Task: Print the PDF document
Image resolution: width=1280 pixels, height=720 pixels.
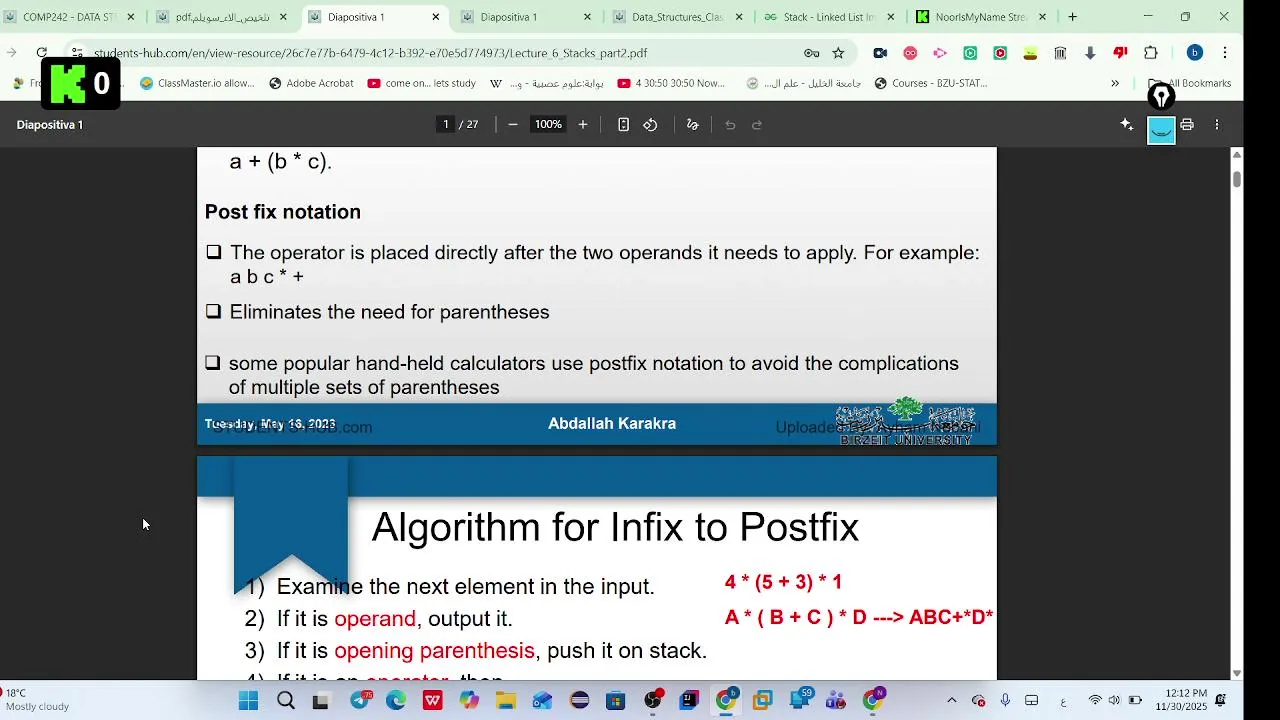Action: (x=1187, y=124)
